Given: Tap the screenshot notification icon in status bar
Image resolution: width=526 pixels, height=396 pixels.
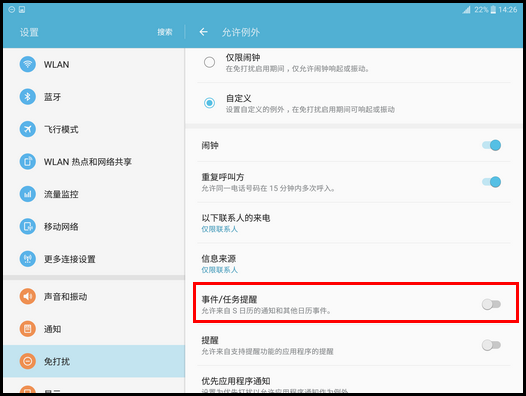Looking at the screenshot, I should (22, 9).
